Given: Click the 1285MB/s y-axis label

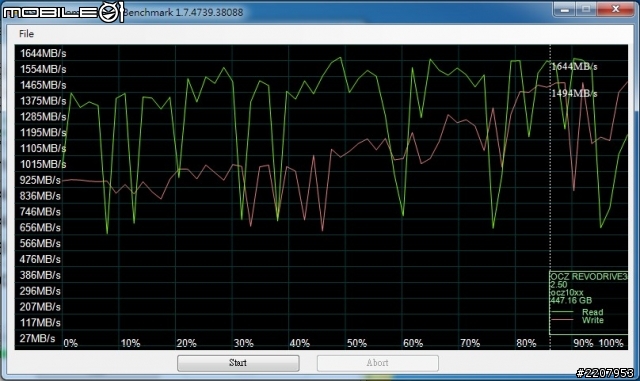Looking at the screenshot, I should click(x=43, y=117).
